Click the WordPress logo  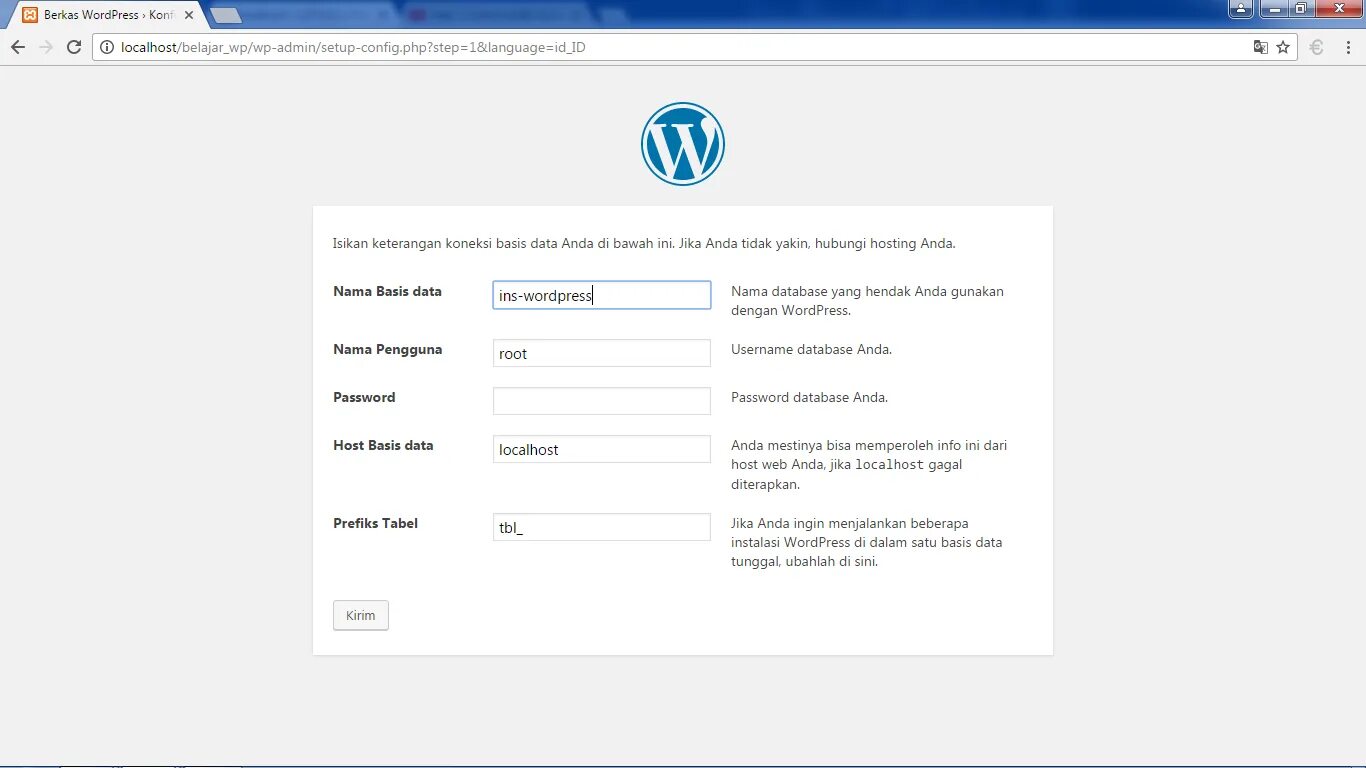683,144
